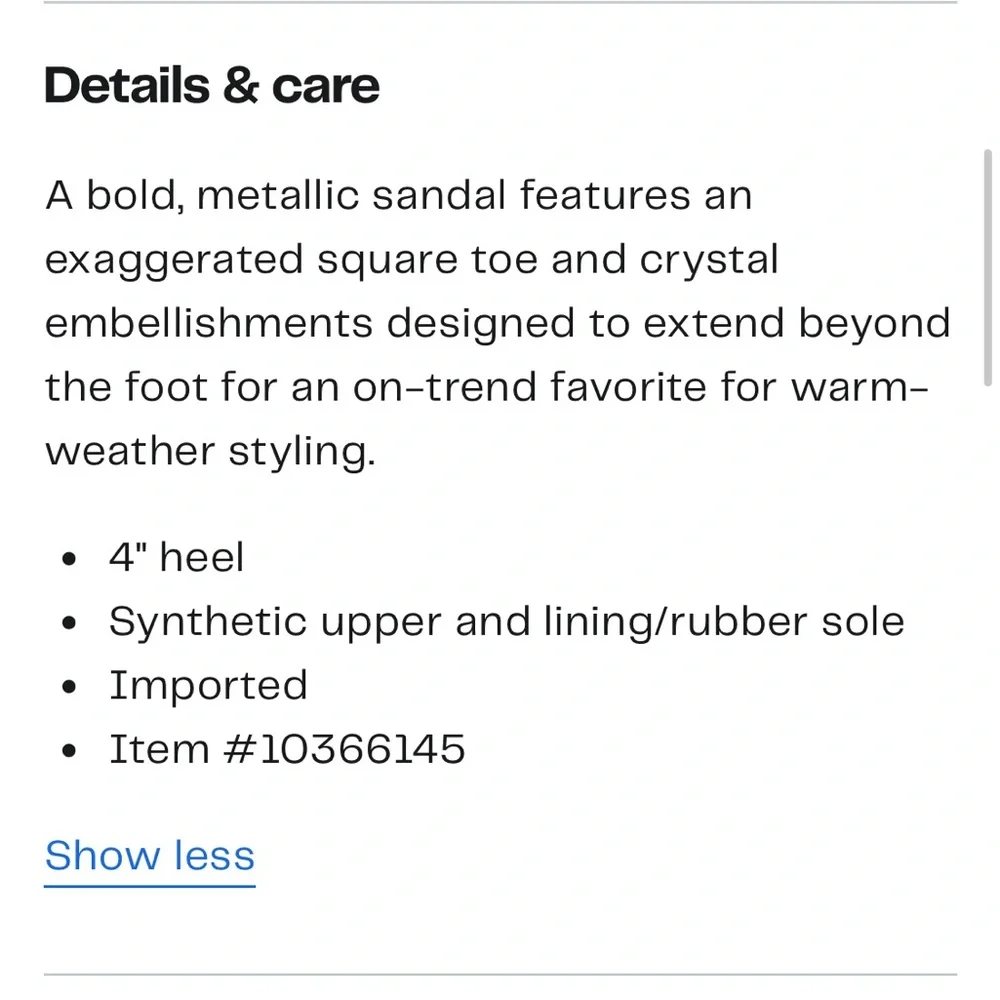The width and height of the screenshot is (1000, 1000).
Task: Select the "Details & care" heading
Action: click(x=212, y=85)
